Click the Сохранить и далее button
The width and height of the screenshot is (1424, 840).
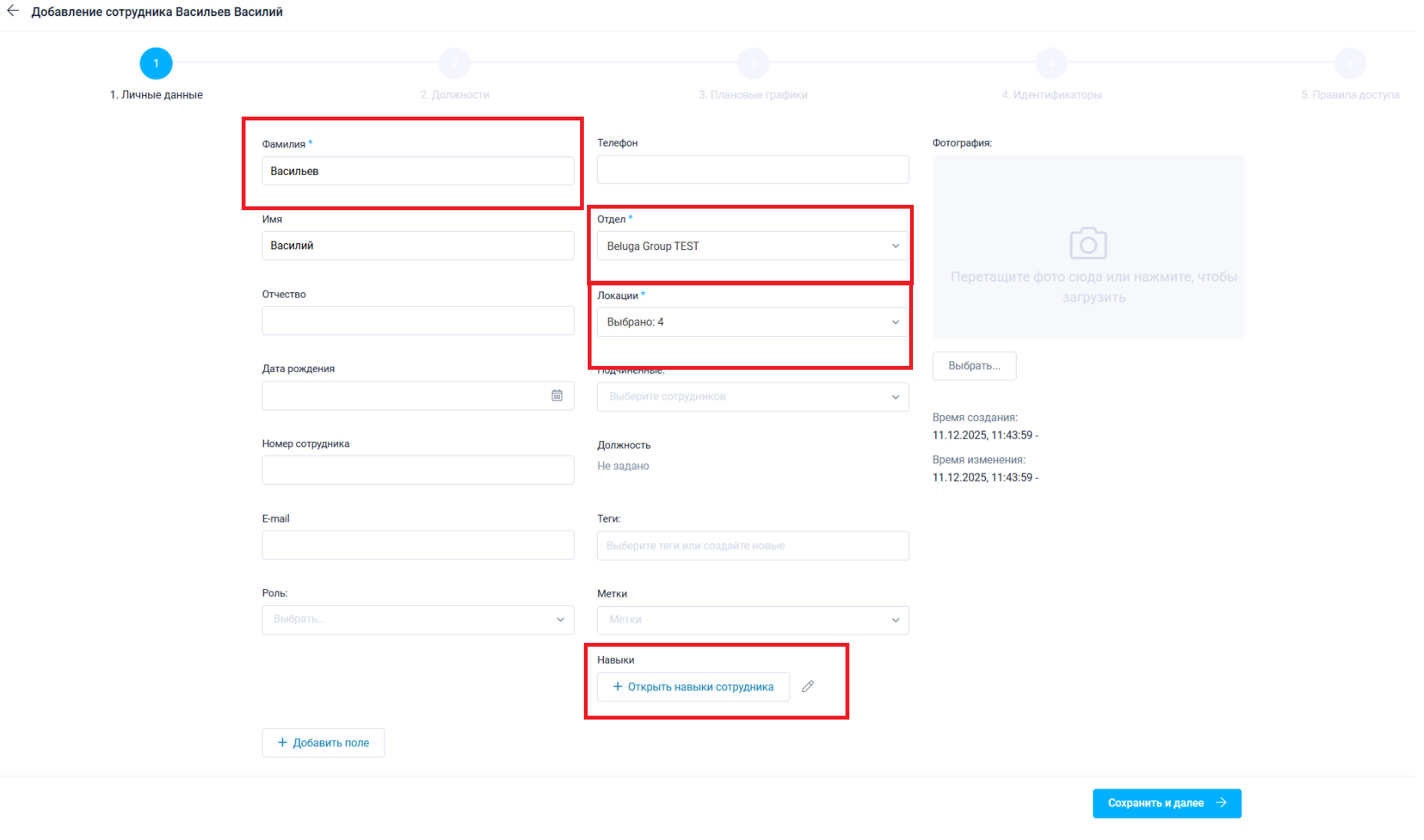(x=1166, y=803)
